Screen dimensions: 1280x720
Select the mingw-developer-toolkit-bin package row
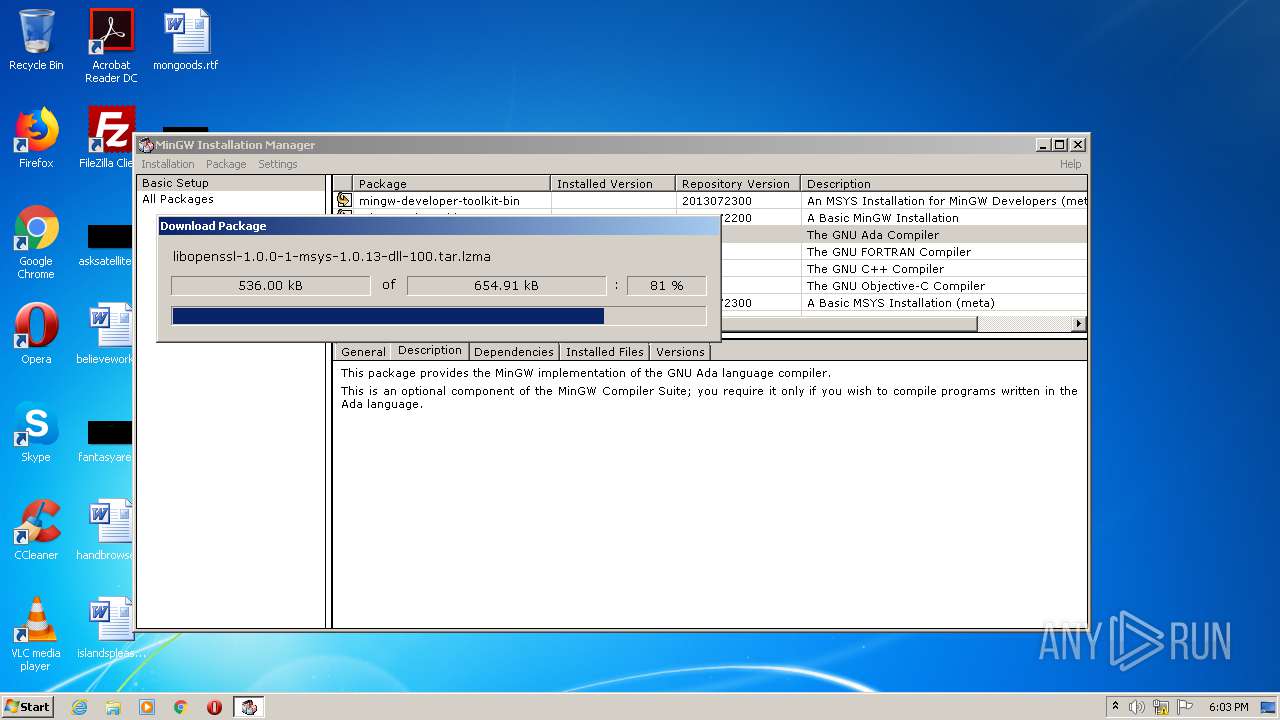pyautogui.click(x=710, y=201)
